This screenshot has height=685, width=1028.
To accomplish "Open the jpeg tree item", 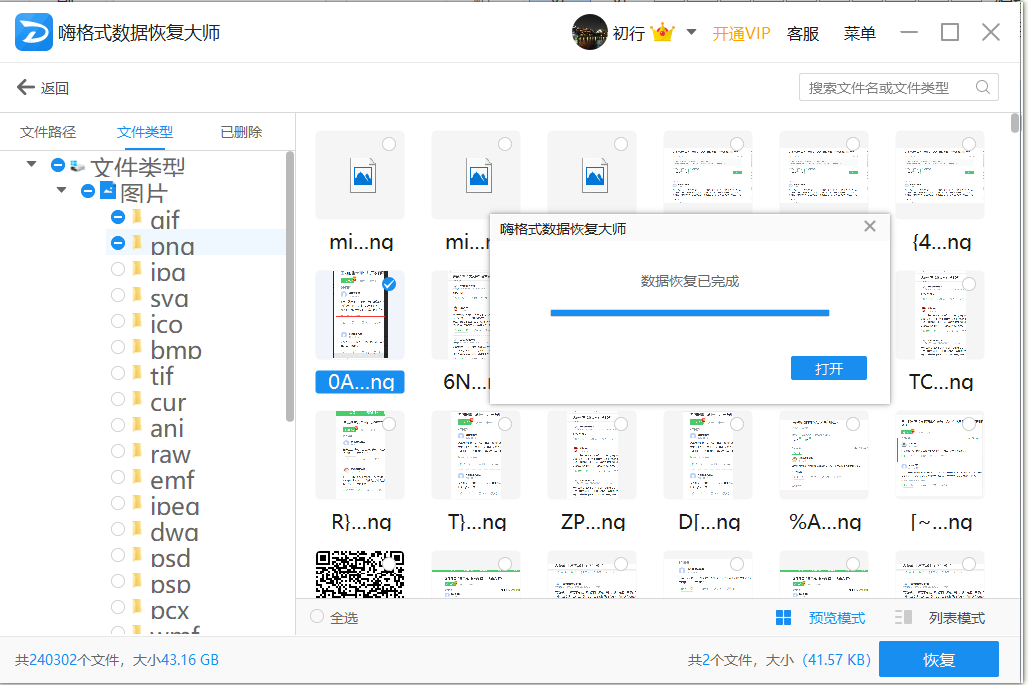I will tap(174, 506).
